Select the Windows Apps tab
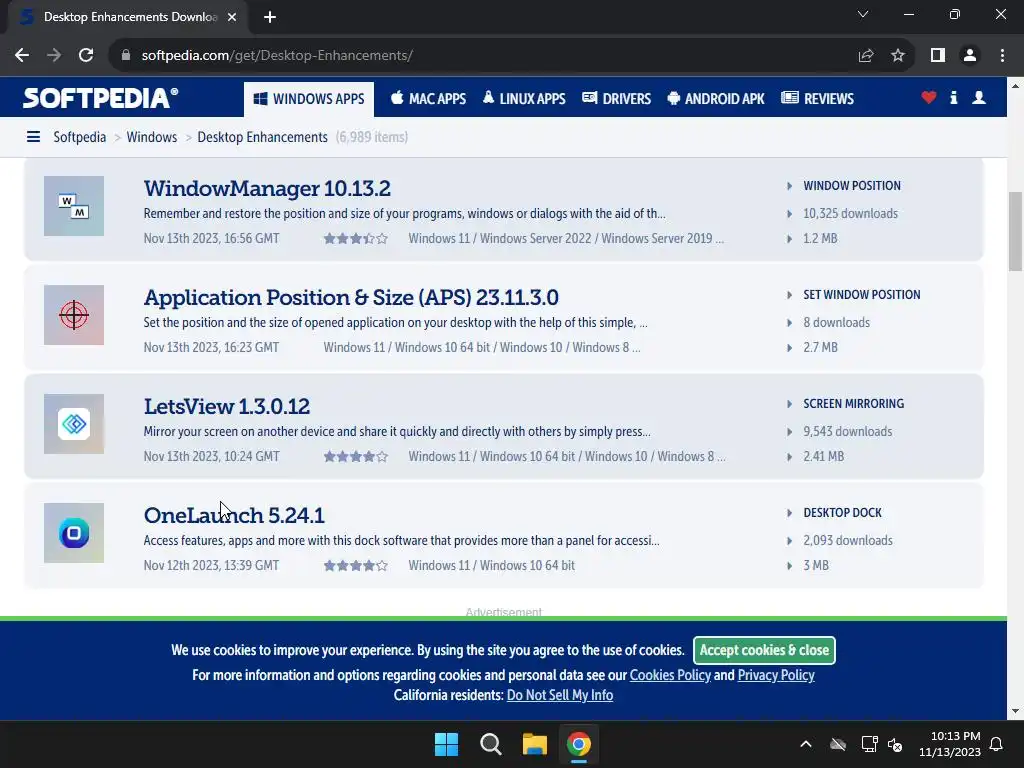The width and height of the screenshot is (1024, 768). pos(309,99)
